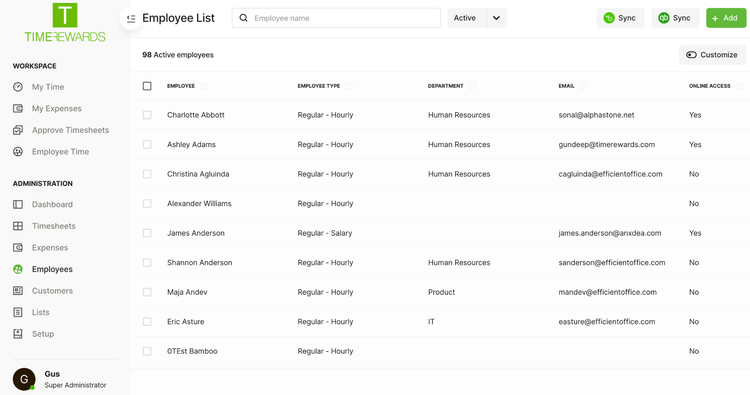Select Alexander Williams's row checkbox

[x=147, y=204]
